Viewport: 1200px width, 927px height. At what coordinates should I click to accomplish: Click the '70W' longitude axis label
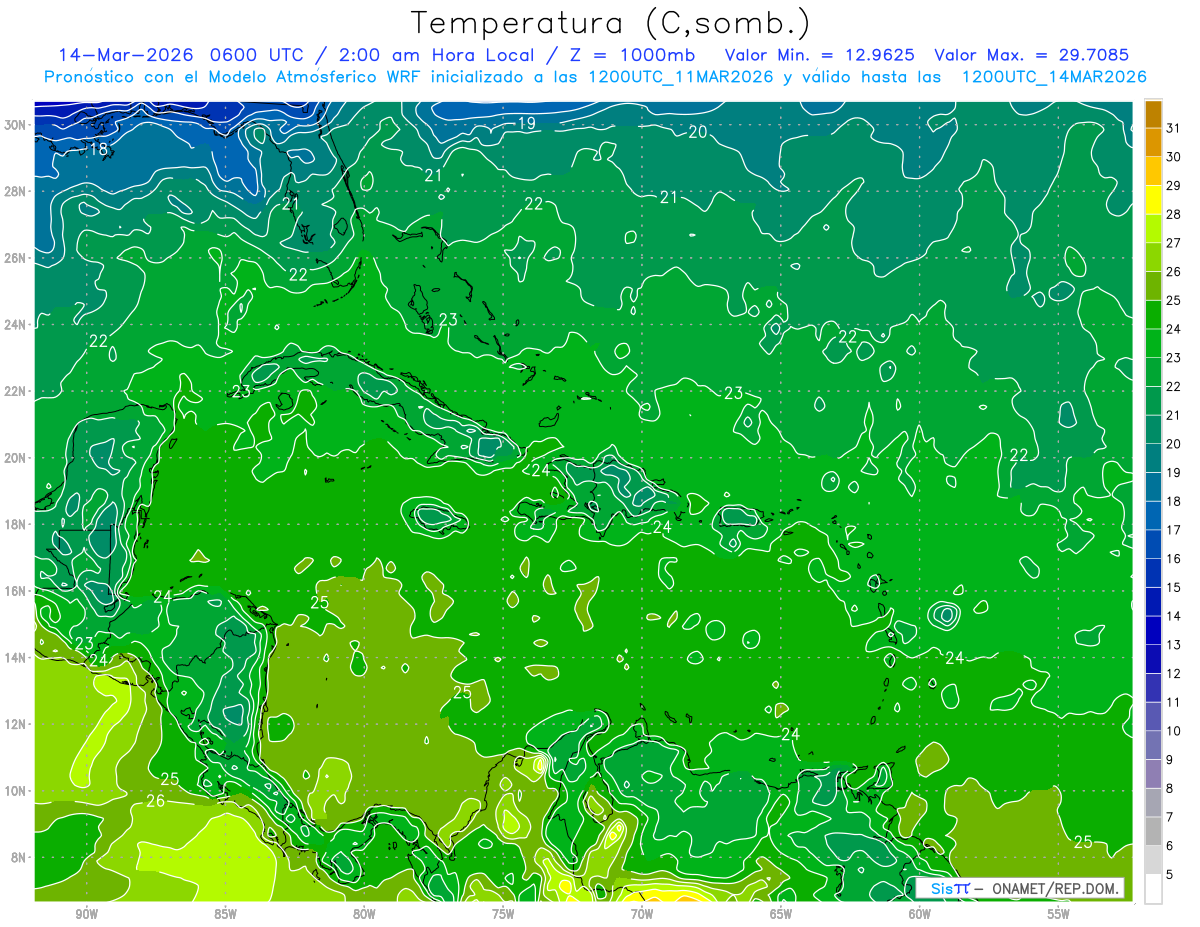[642, 914]
